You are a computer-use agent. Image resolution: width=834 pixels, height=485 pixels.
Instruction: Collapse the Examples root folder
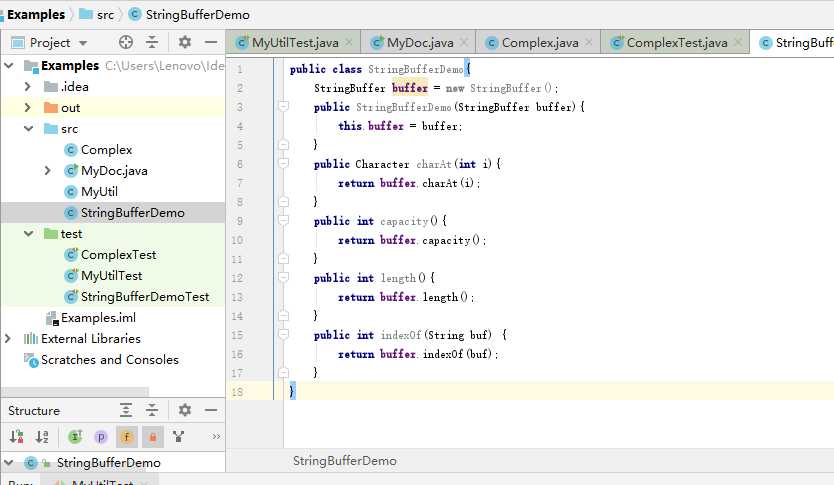[9, 65]
